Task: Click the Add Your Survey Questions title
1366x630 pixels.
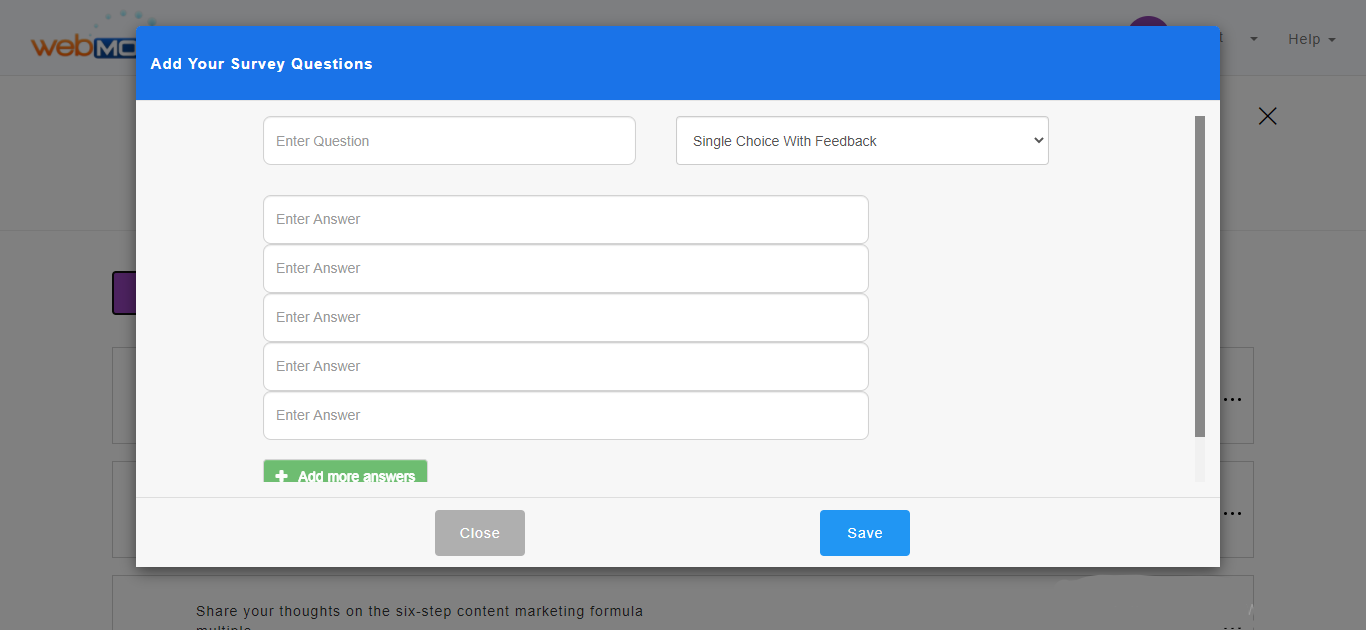Action: coord(261,64)
